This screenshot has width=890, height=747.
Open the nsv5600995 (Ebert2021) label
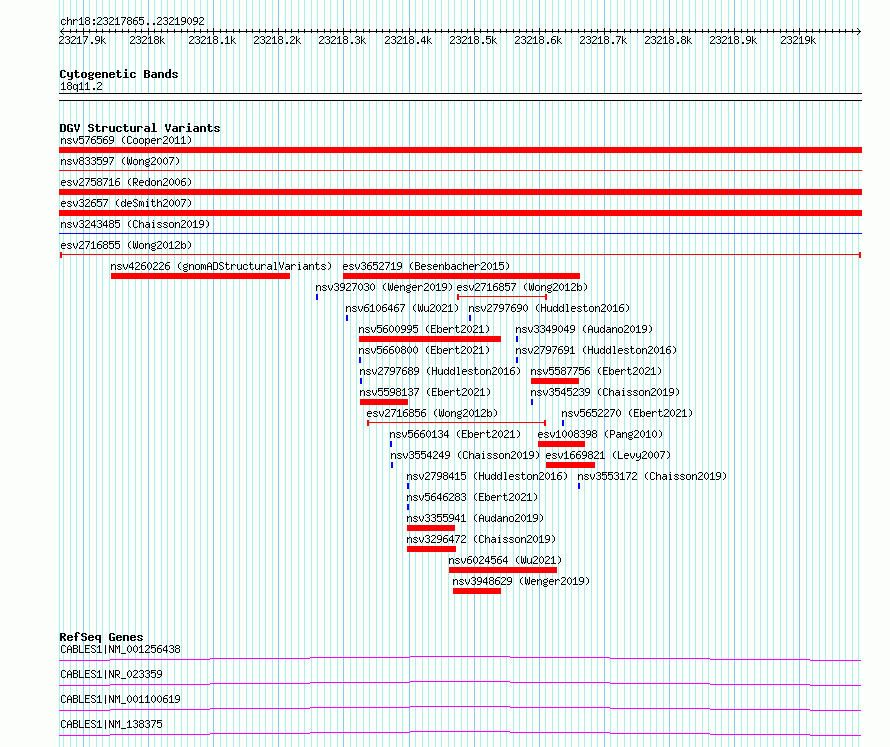click(424, 329)
